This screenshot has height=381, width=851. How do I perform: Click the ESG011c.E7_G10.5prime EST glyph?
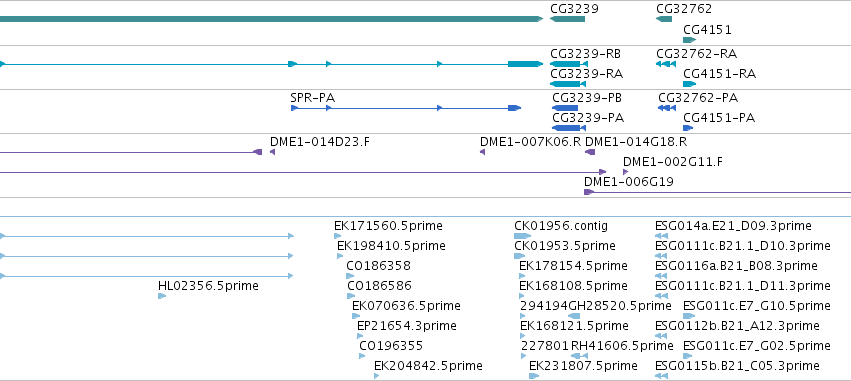(689, 316)
